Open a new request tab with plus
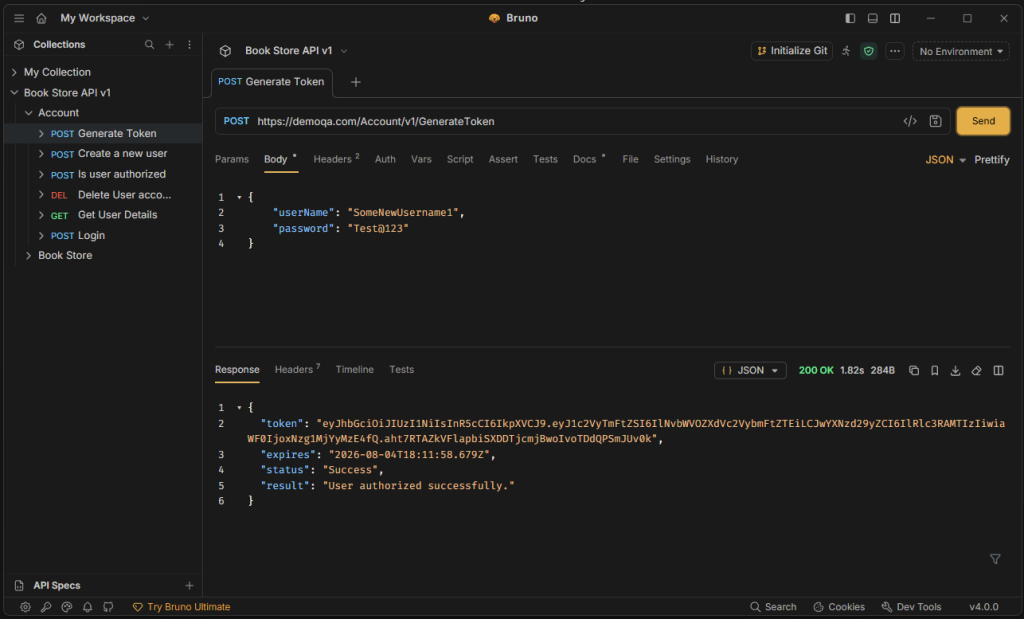 356,82
